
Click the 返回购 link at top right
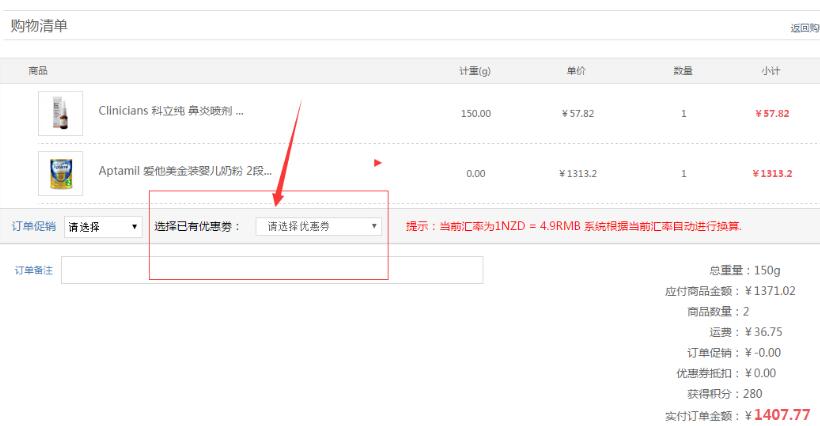pyautogui.click(x=805, y=28)
